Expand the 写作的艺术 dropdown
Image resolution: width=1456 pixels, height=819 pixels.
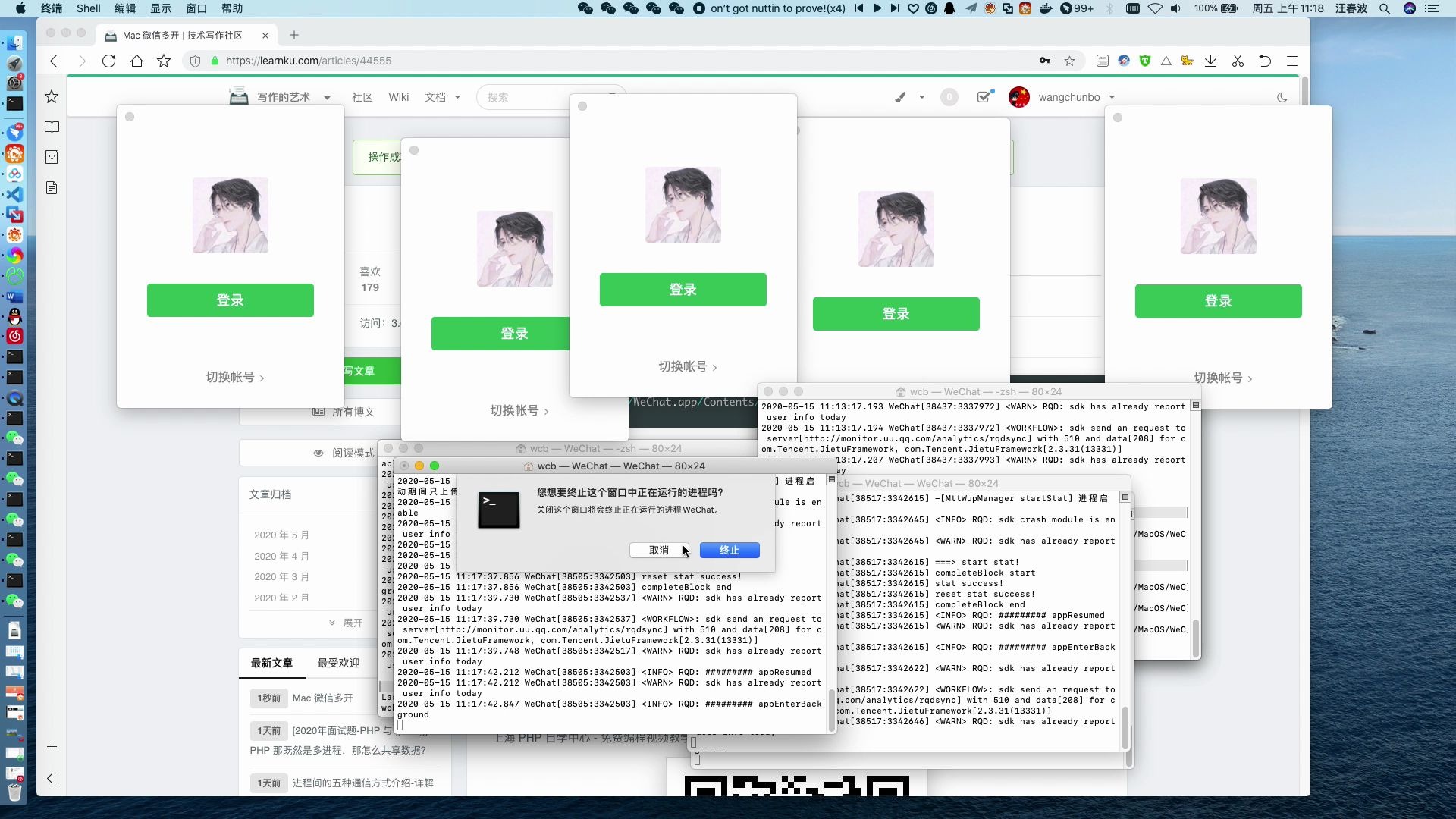pyautogui.click(x=327, y=97)
